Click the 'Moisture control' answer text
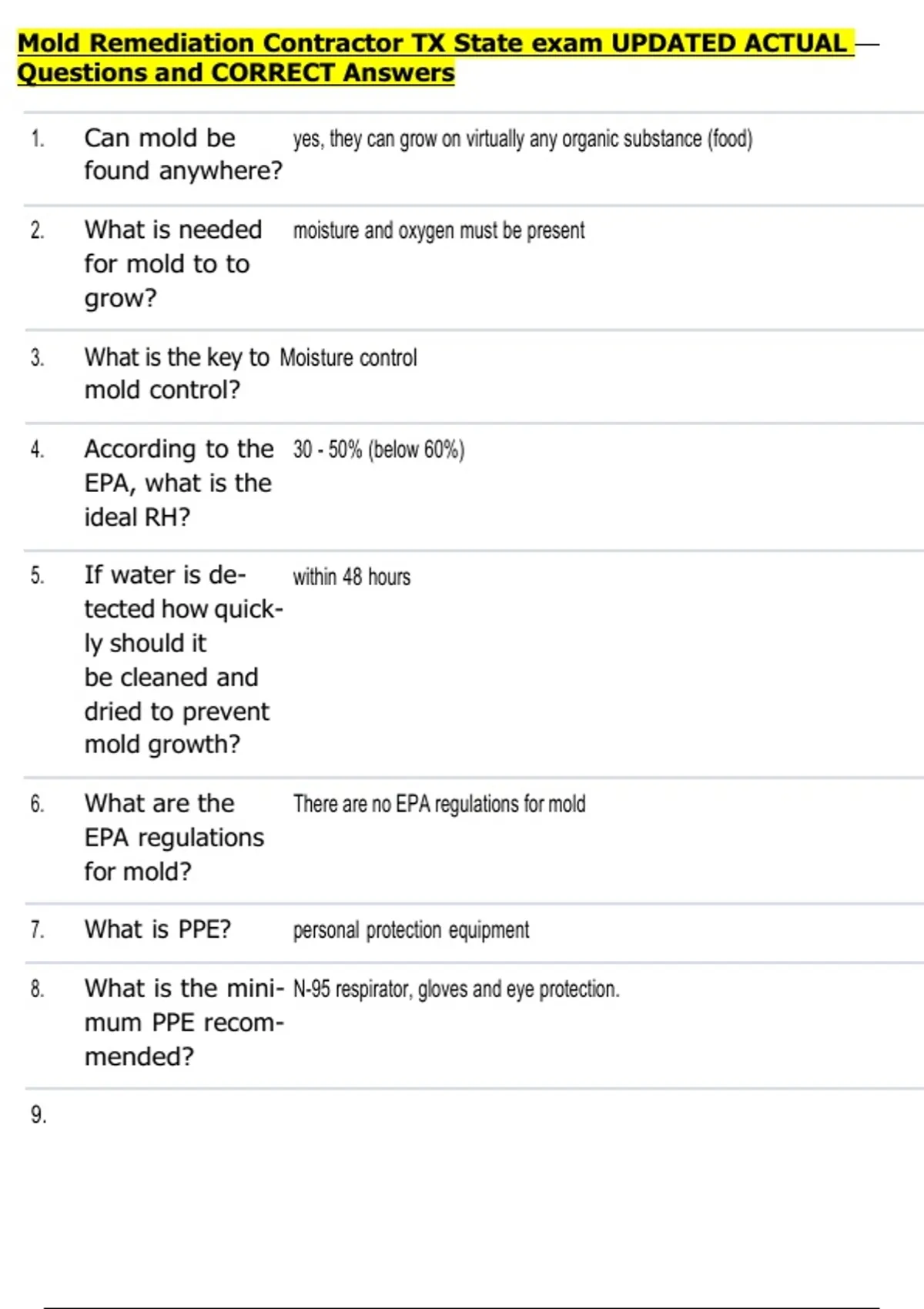 coord(348,358)
